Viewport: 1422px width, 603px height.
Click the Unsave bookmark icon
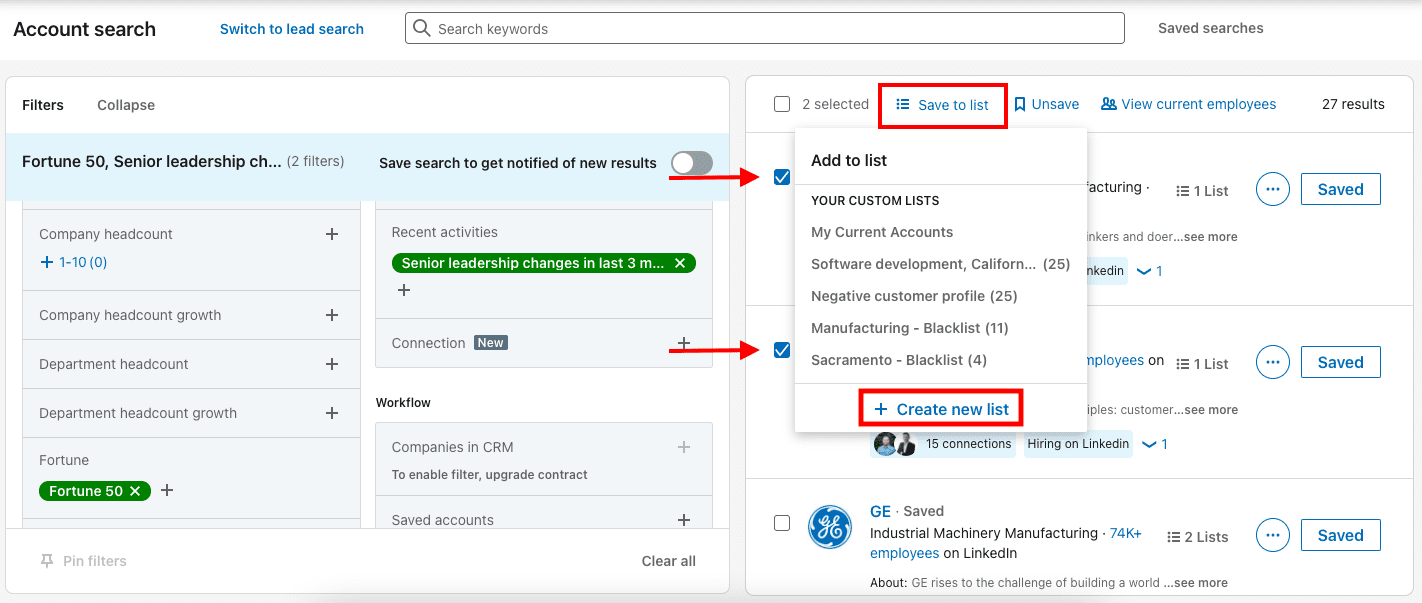[1020, 104]
